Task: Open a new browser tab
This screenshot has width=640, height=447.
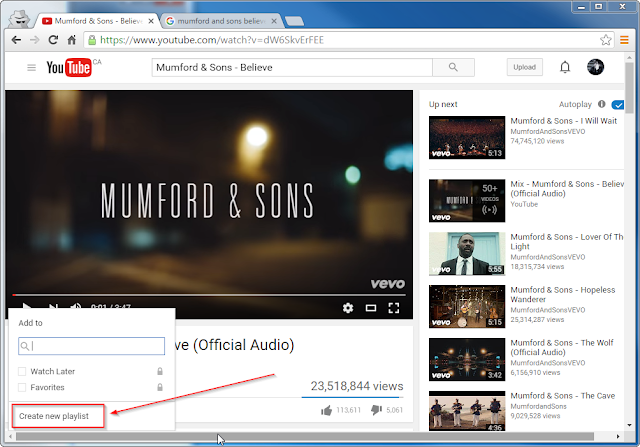Action: 294,21
